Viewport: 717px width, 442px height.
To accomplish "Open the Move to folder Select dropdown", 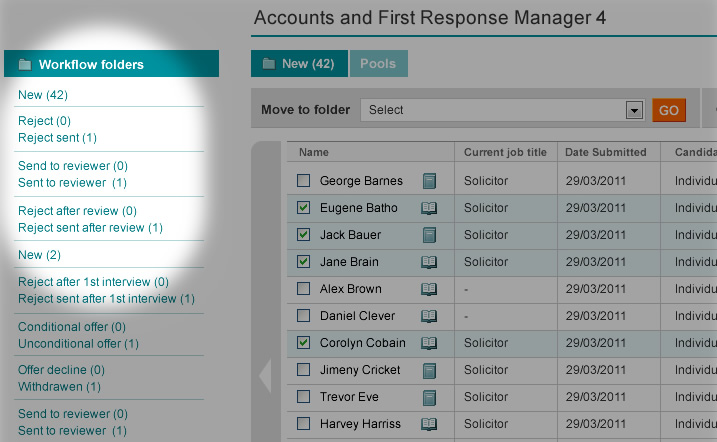I will click(x=501, y=110).
